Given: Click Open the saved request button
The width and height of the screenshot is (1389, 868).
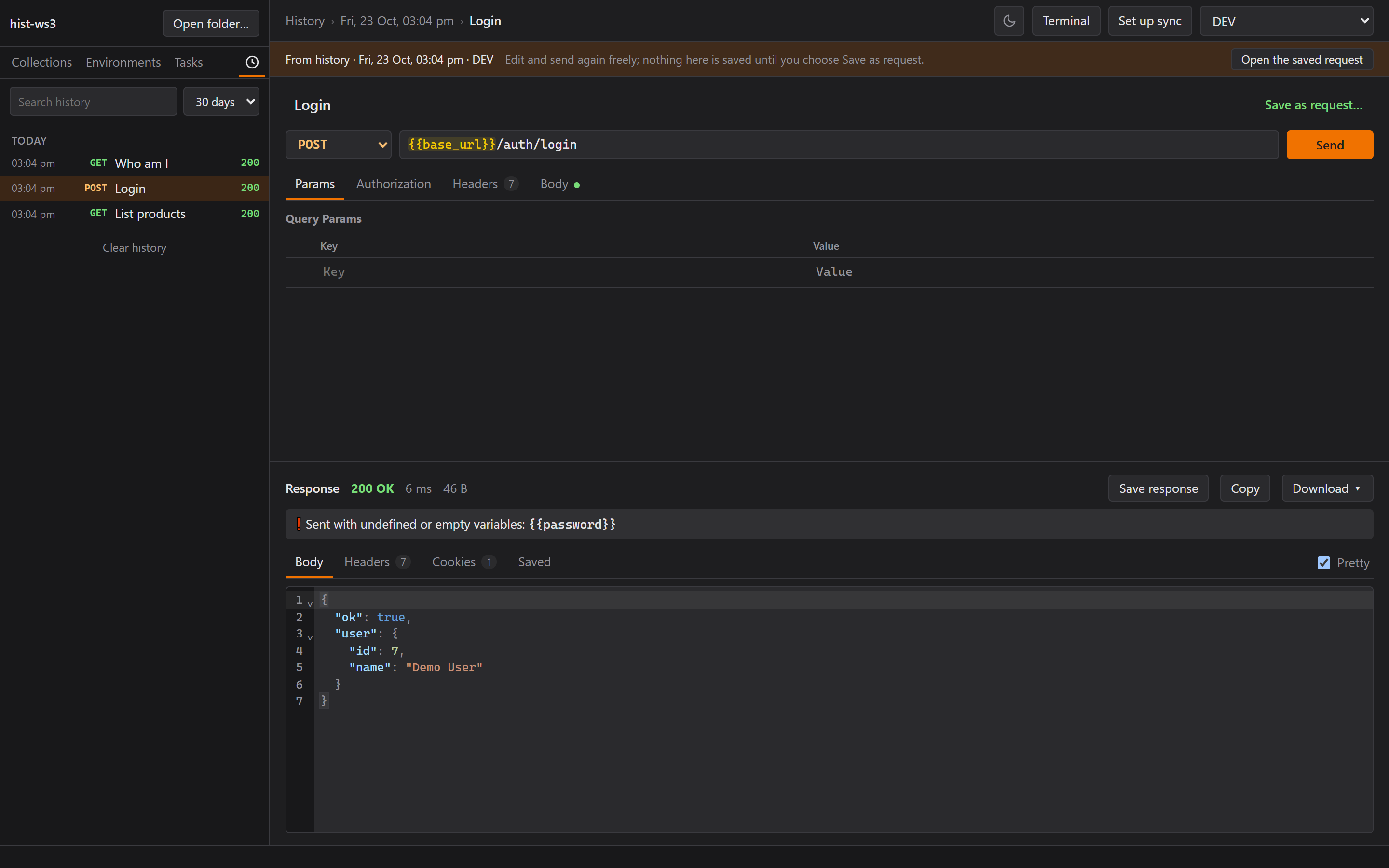Looking at the screenshot, I should [1302, 60].
